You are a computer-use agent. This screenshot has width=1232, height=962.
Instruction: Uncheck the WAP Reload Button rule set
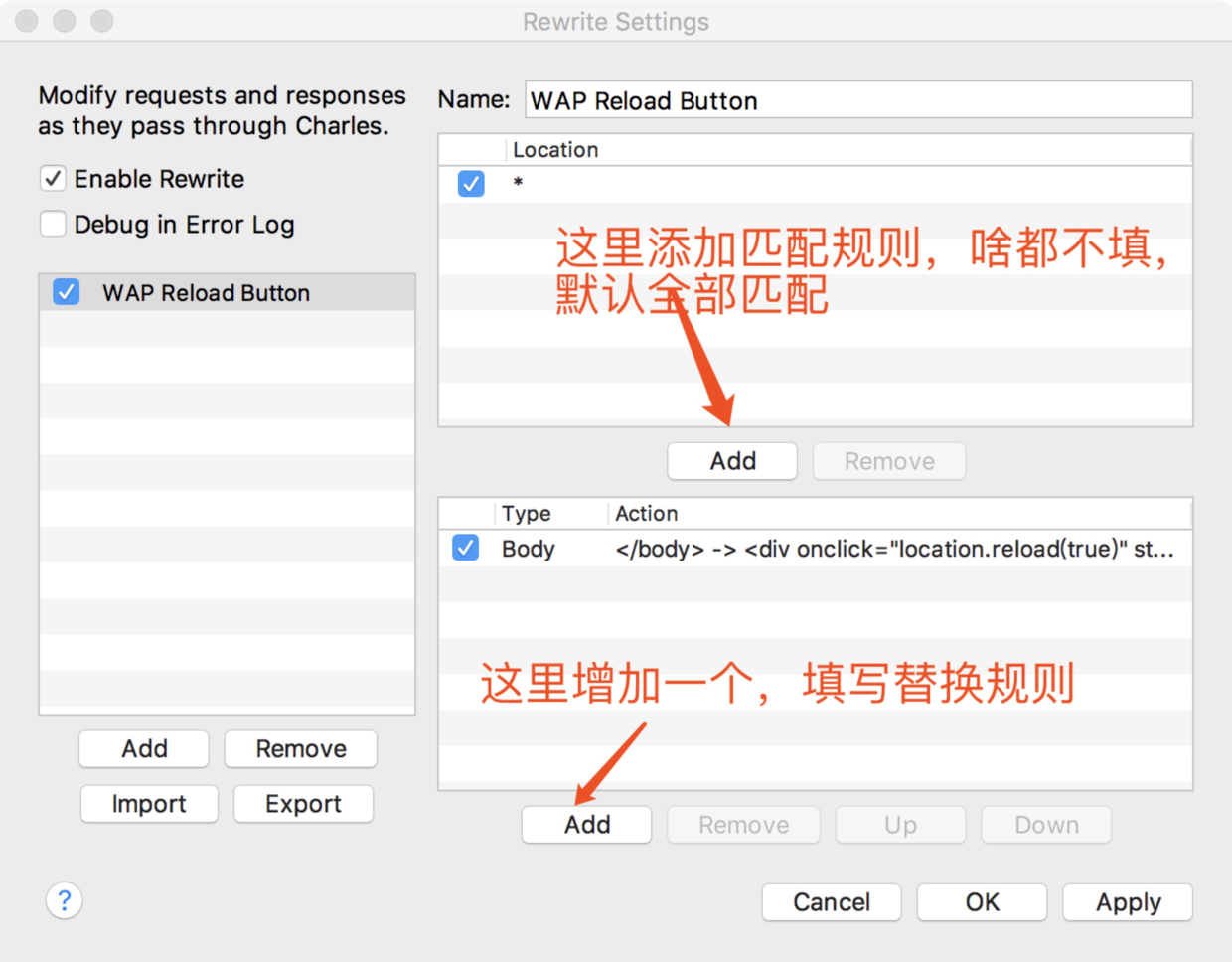pyautogui.click(x=67, y=292)
